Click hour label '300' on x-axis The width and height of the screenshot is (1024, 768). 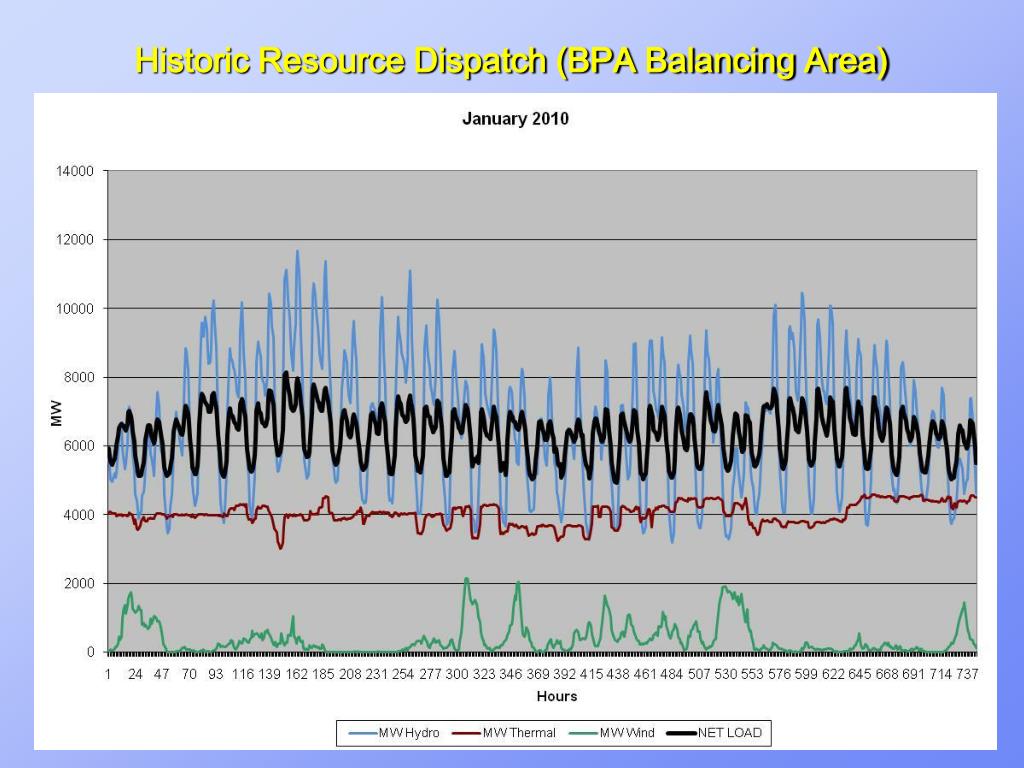[x=457, y=674]
